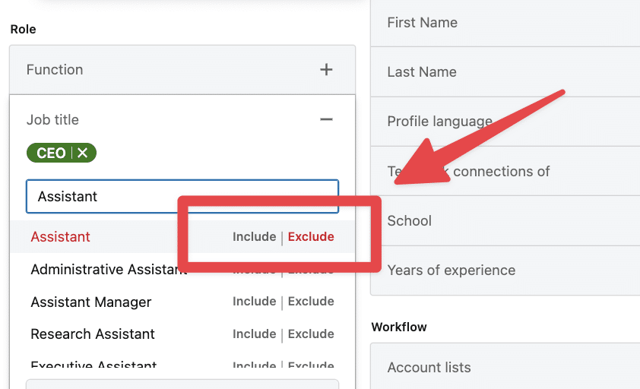Click the Assistant job title input field

pyautogui.click(x=182, y=196)
